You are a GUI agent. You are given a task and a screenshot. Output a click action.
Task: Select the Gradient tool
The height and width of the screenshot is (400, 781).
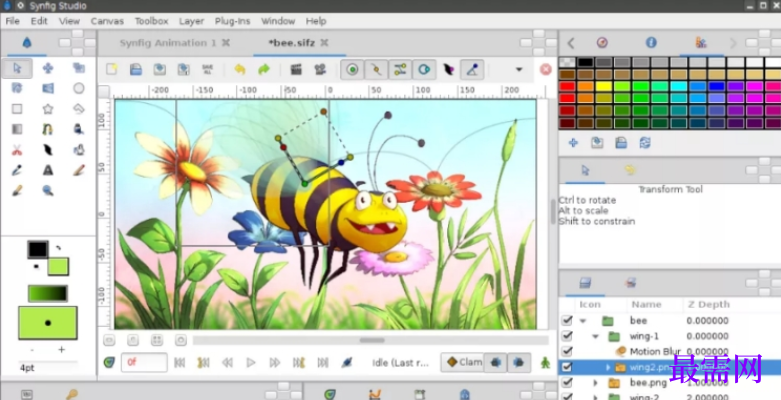tap(17, 130)
